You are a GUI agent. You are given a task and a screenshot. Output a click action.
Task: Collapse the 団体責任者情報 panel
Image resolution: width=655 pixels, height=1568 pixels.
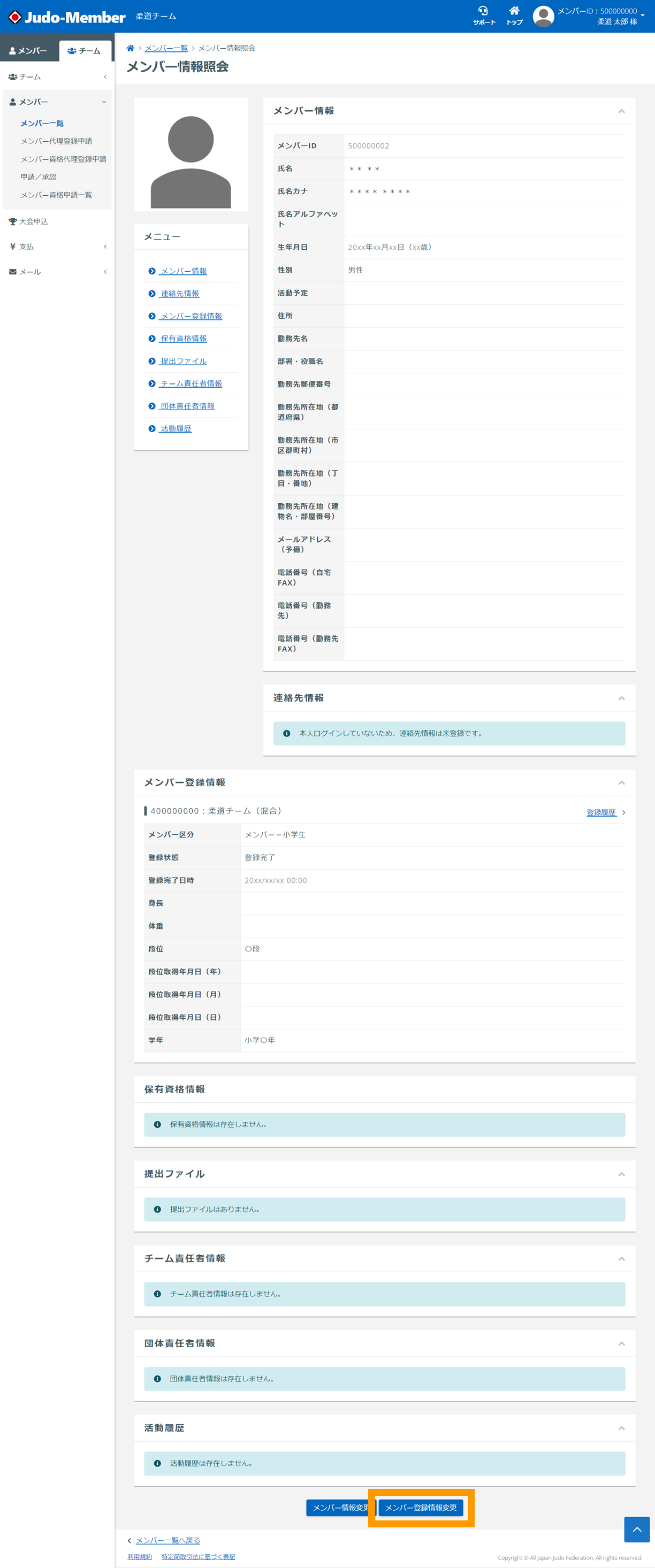621,1343
